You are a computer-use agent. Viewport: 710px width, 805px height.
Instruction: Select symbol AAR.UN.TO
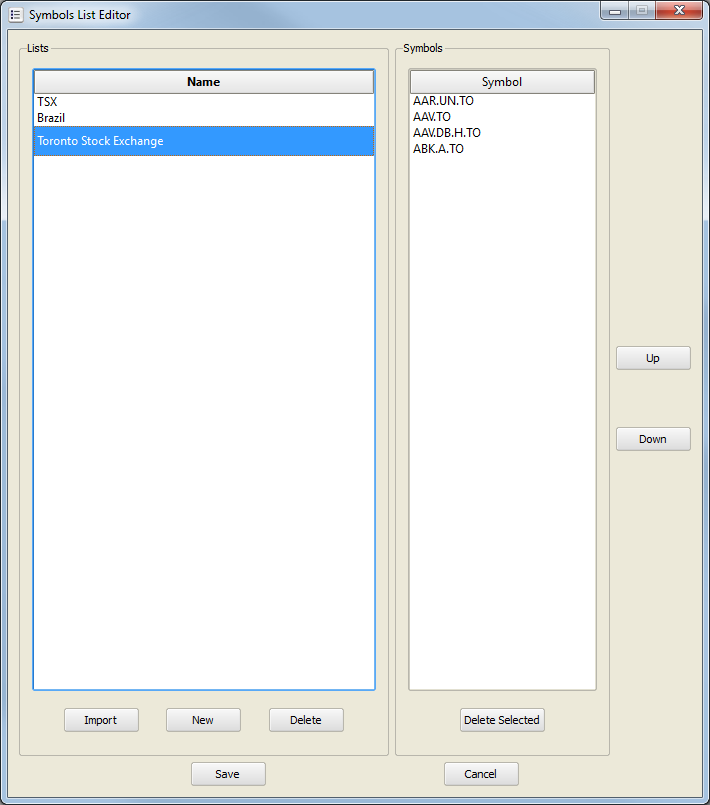click(x=443, y=101)
